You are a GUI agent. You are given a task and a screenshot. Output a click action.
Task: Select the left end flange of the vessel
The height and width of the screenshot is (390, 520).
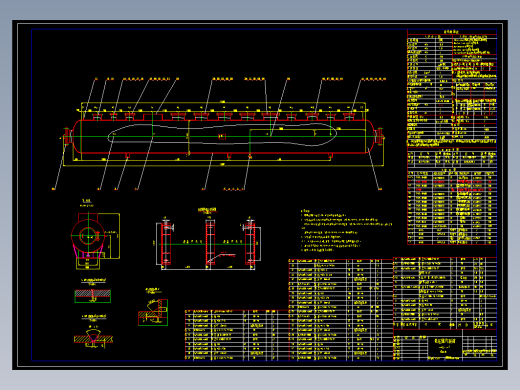[x=68, y=136]
